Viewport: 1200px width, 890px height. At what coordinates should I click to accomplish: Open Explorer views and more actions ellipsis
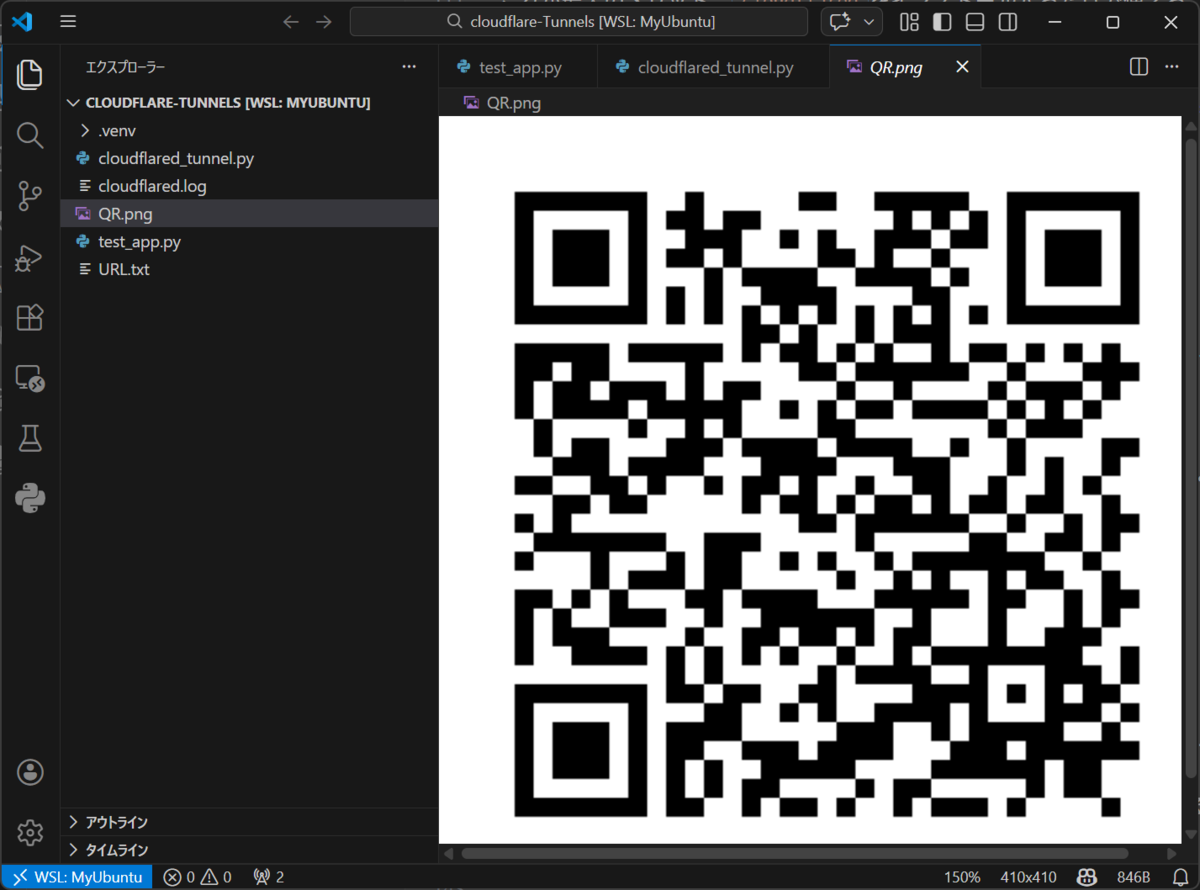(x=409, y=67)
